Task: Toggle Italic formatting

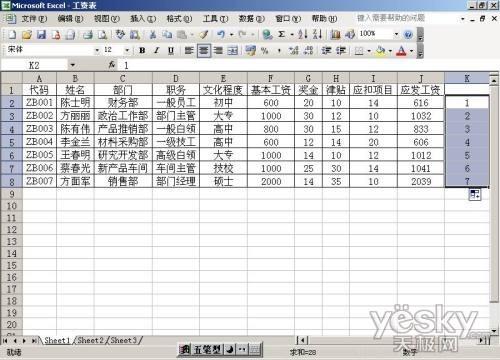Action: coord(157,51)
